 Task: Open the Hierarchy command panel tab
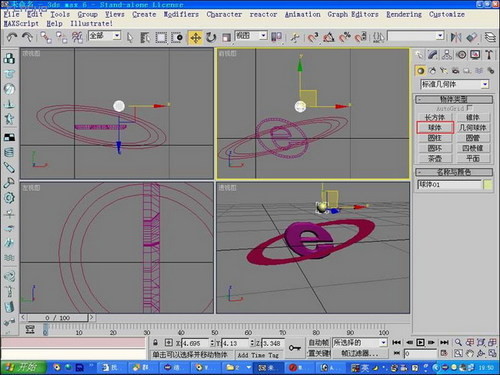point(447,55)
